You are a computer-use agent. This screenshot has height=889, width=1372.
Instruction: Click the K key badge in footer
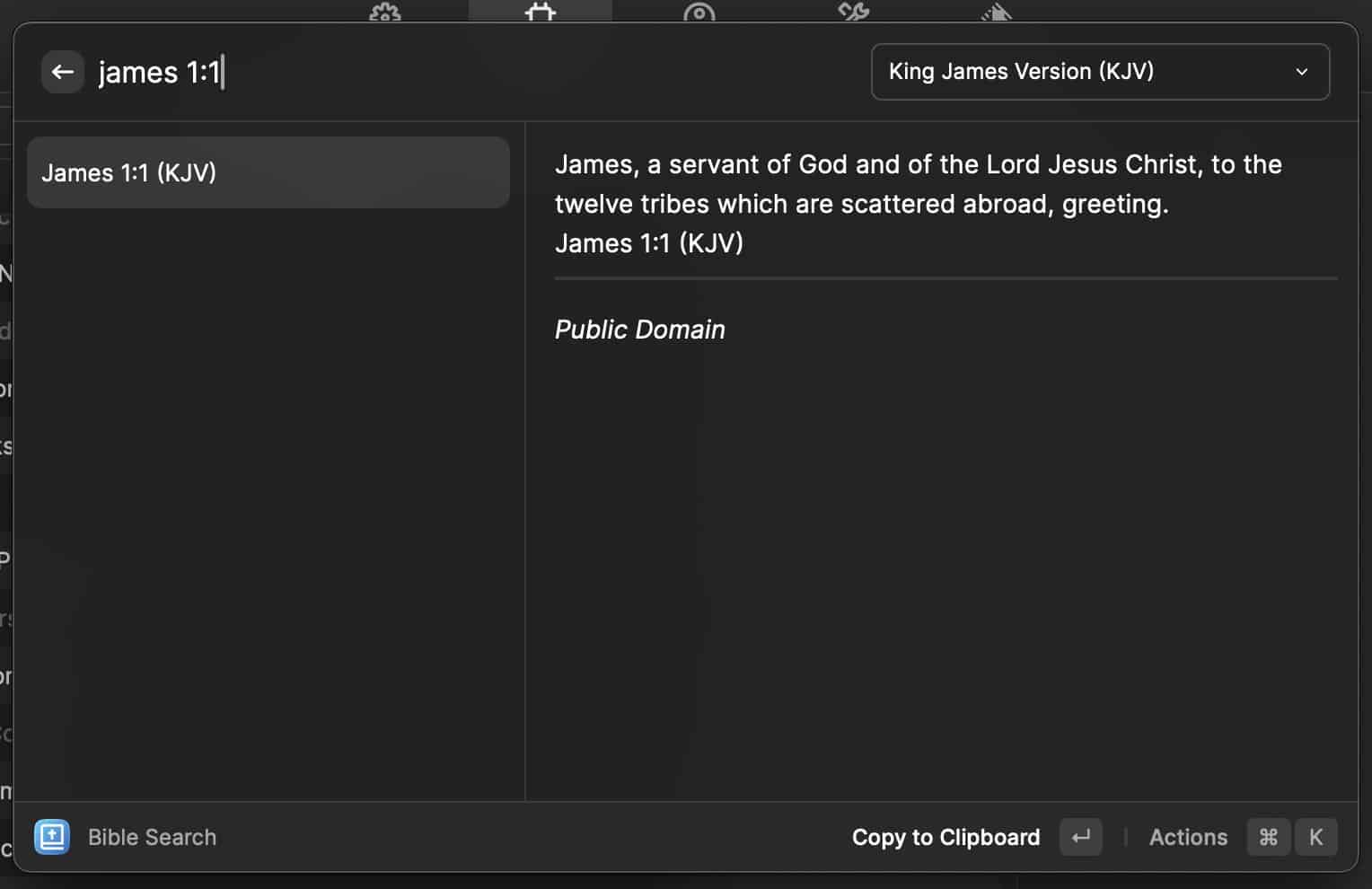(x=1316, y=837)
